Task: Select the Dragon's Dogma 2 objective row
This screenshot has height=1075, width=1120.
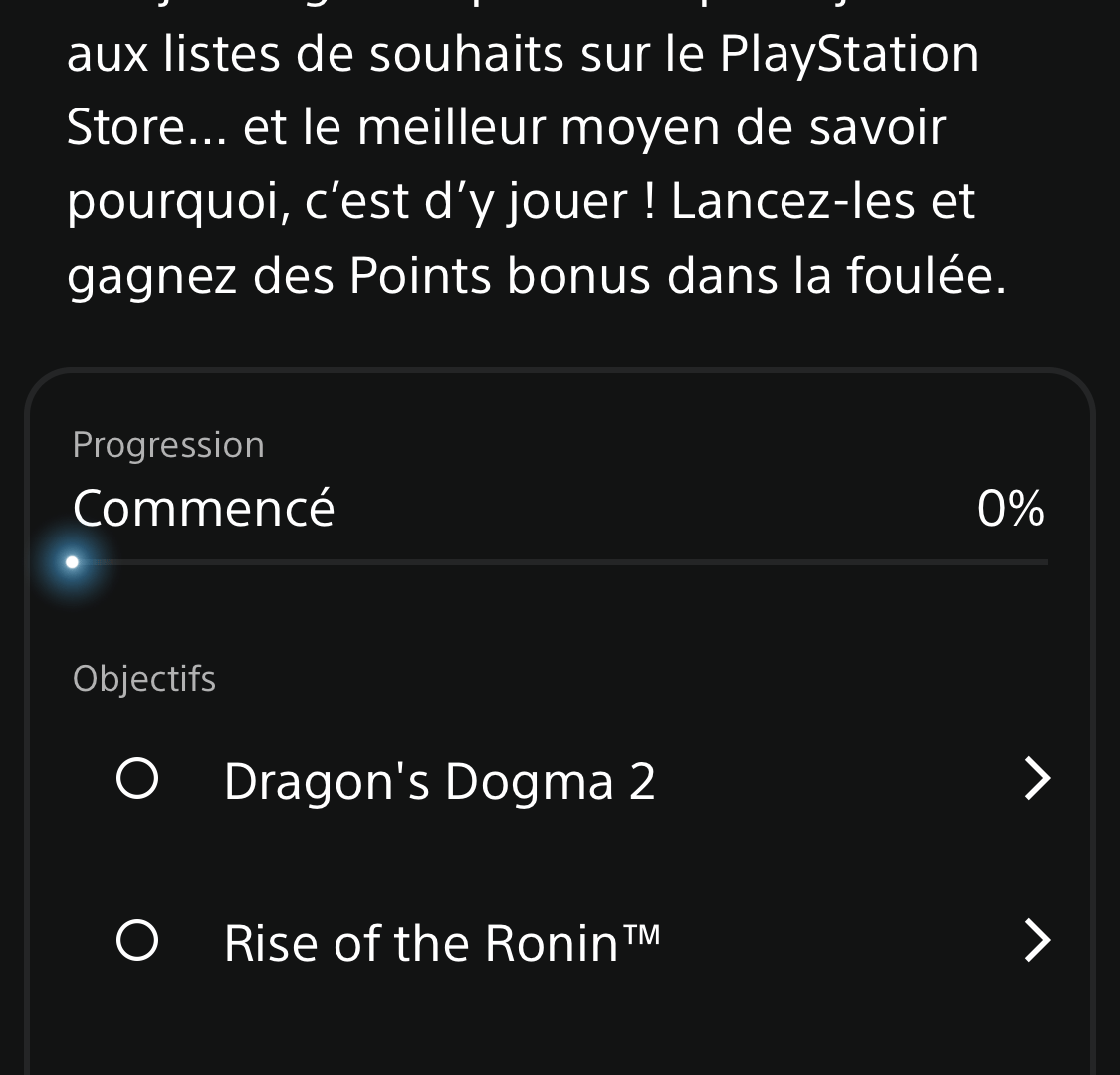Action: point(560,779)
